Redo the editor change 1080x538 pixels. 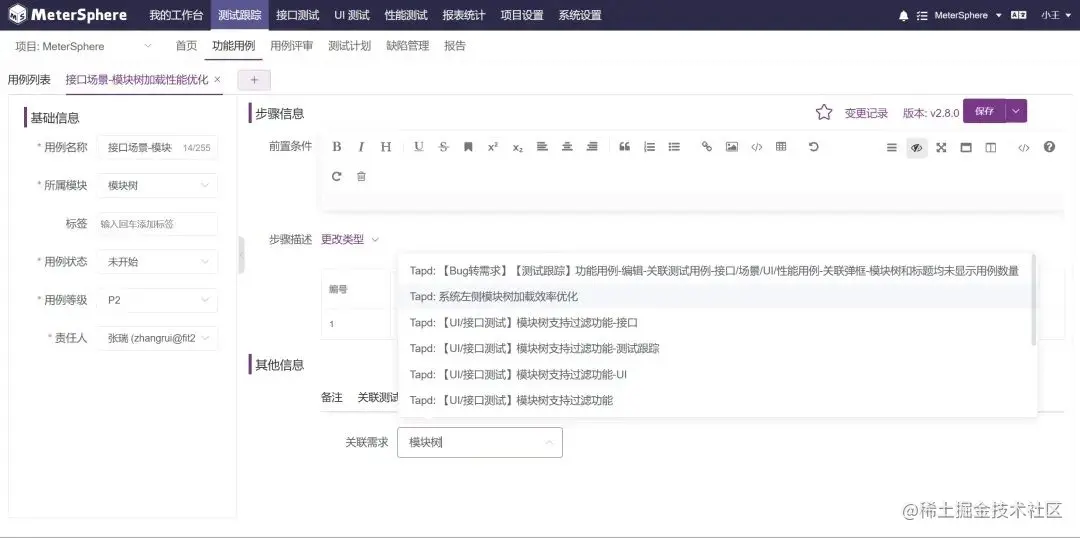tap(336, 176)
